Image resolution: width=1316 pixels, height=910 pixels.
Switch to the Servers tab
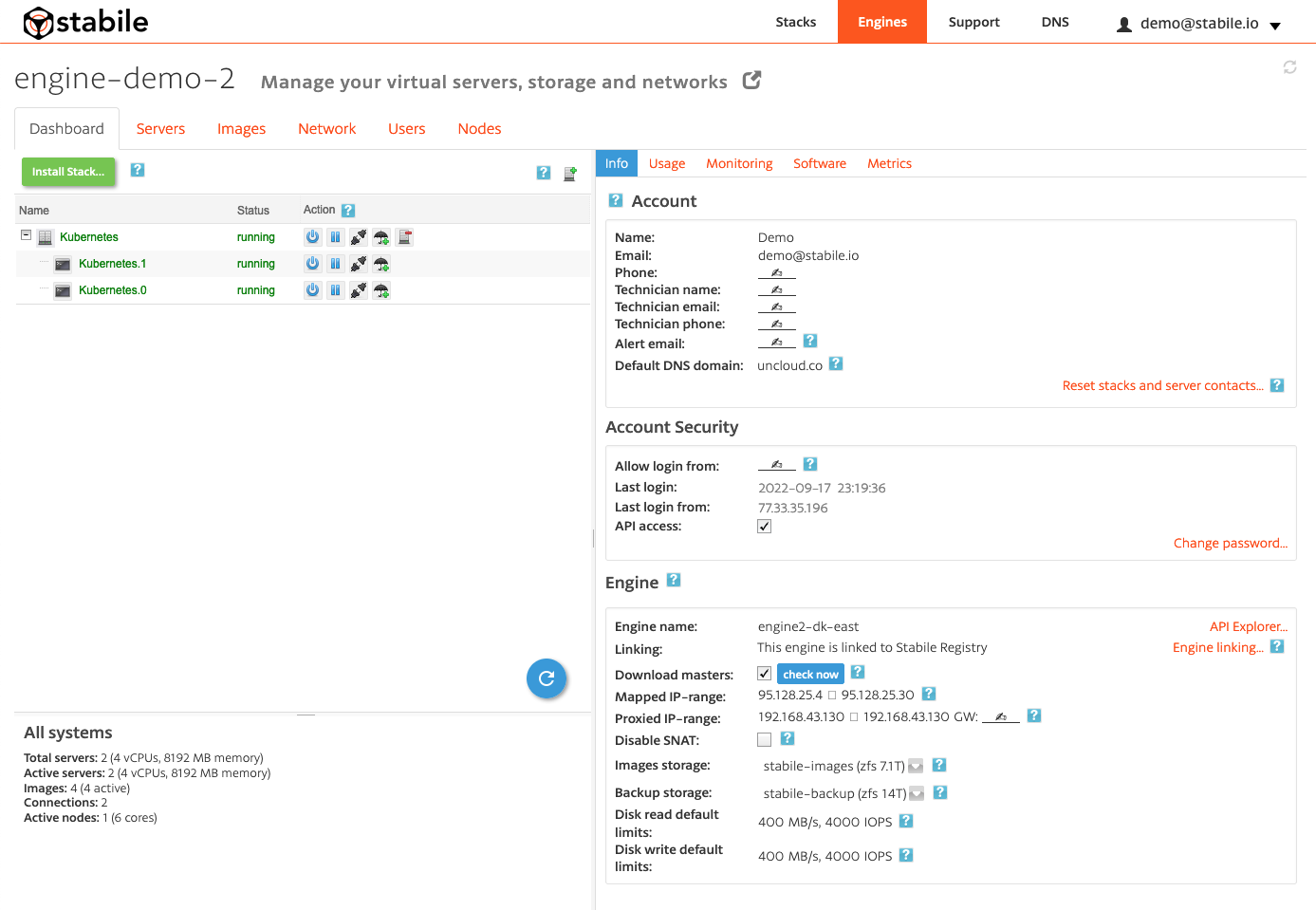point(160,129)
